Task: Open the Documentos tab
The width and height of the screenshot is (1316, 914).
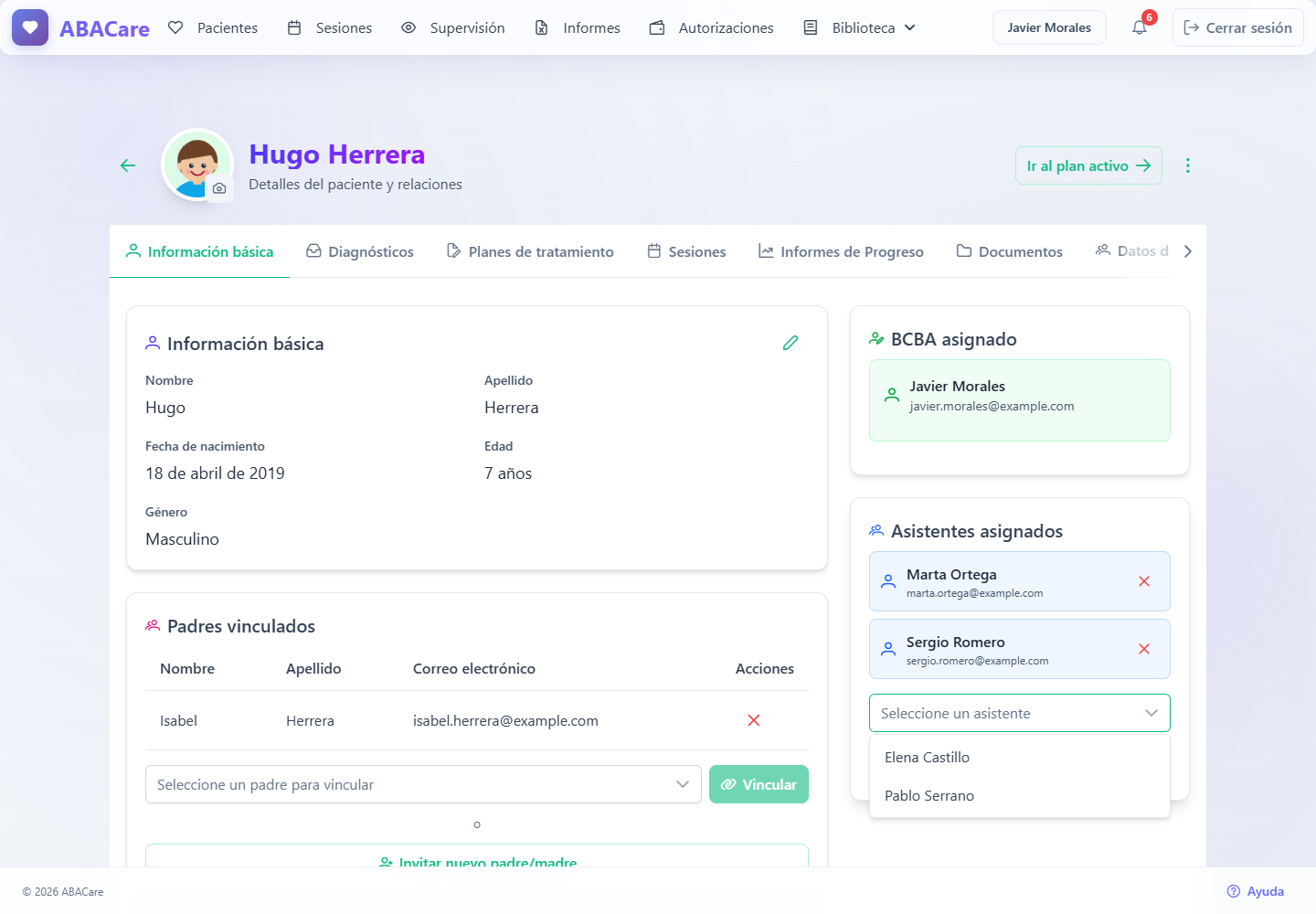Action: coord(1010,251)
